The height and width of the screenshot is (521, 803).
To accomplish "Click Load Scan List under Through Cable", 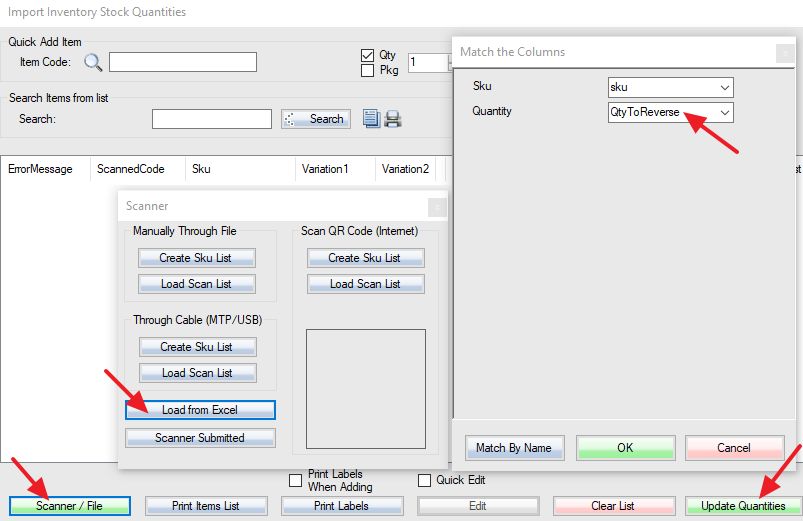I will [198, 373].
